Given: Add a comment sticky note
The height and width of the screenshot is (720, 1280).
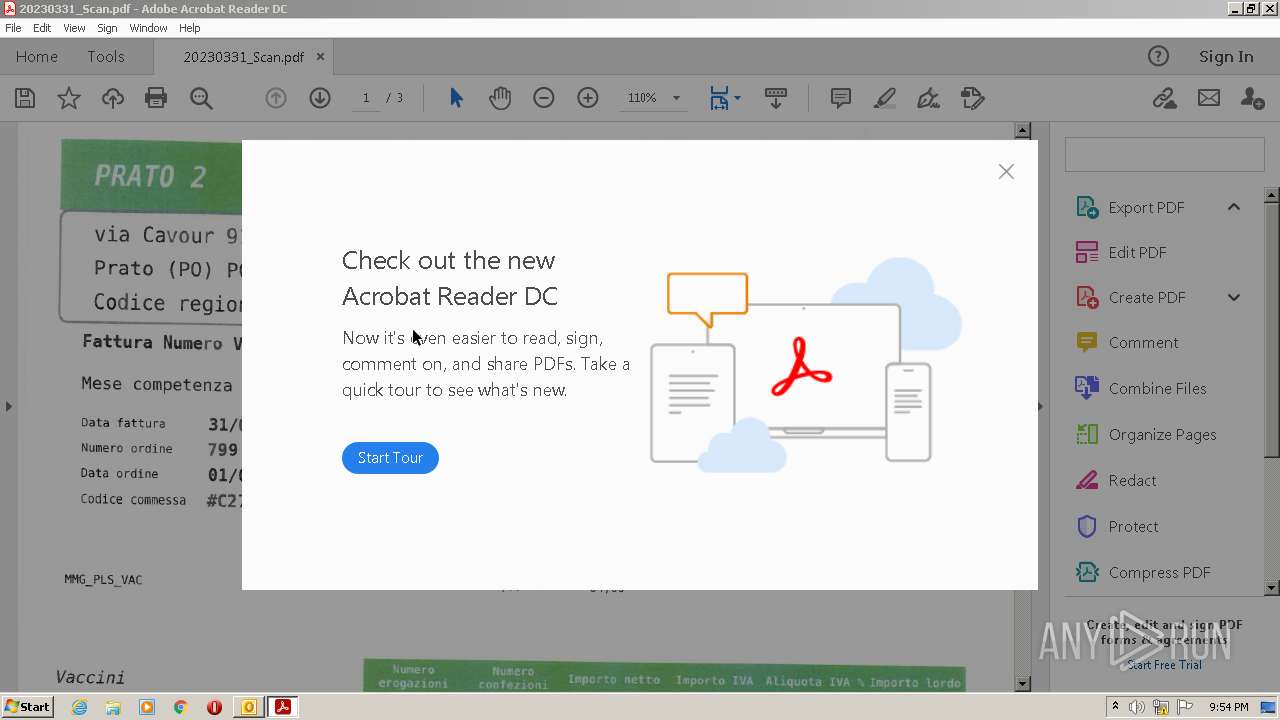Looking at the screenshot, I should (841, 98).
